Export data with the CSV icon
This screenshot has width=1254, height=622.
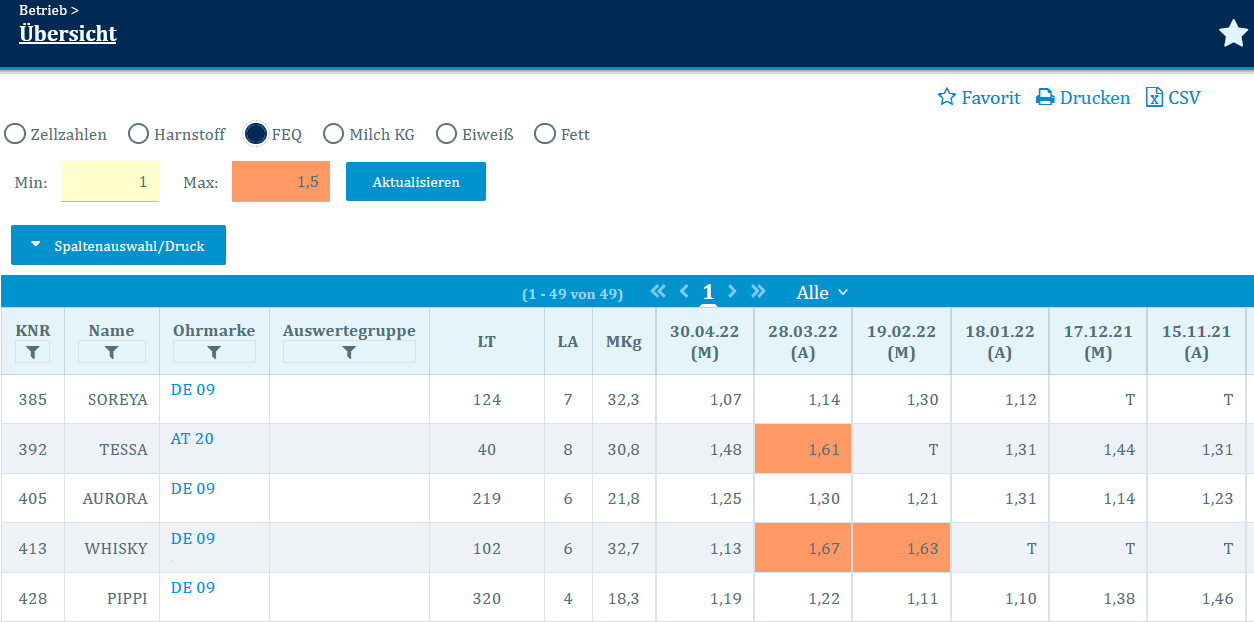1155,97
